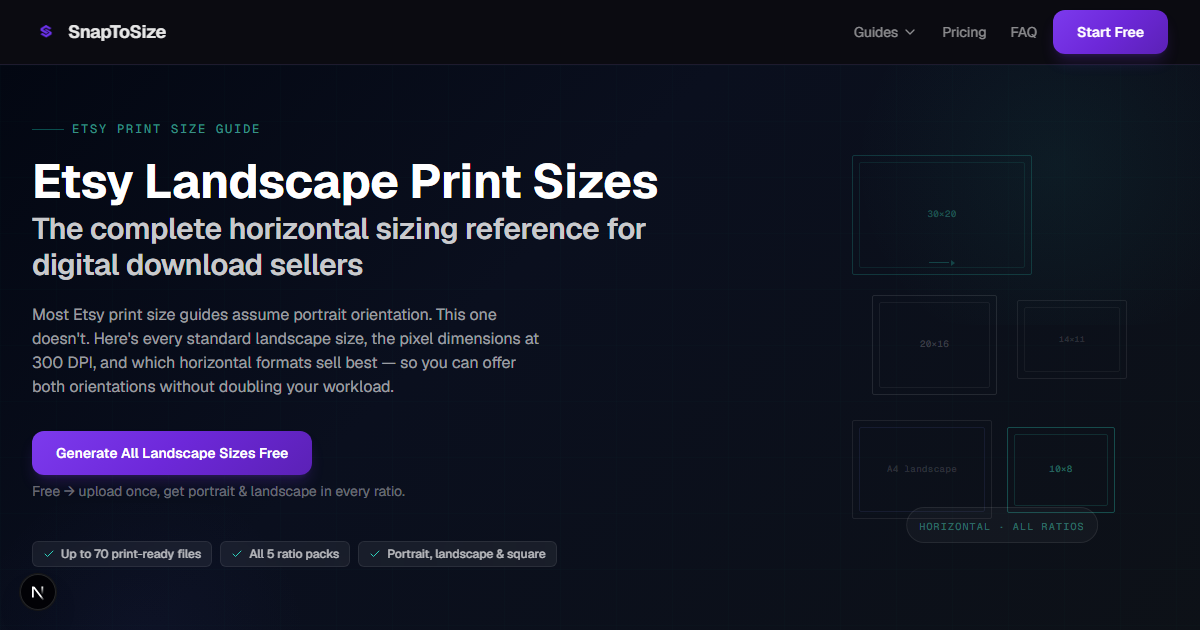
Task: Click the 'Etsy Landscape Print Sizes' heading
Action: point(345,182)
